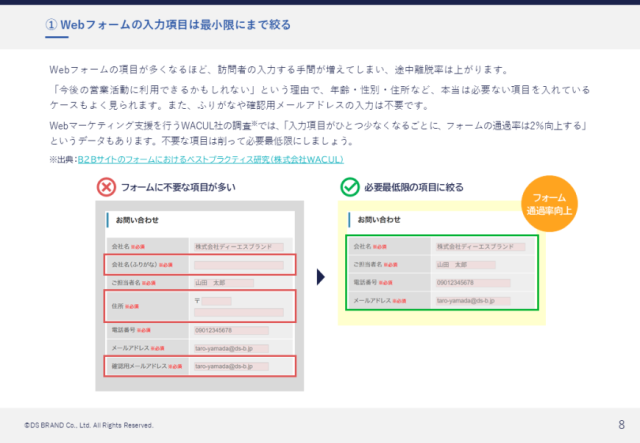Image resolution: width=640 pixels, height=443 pixels.
Task: Click the ご担当者名 input in the good-example form
Action: pos(466,265)
